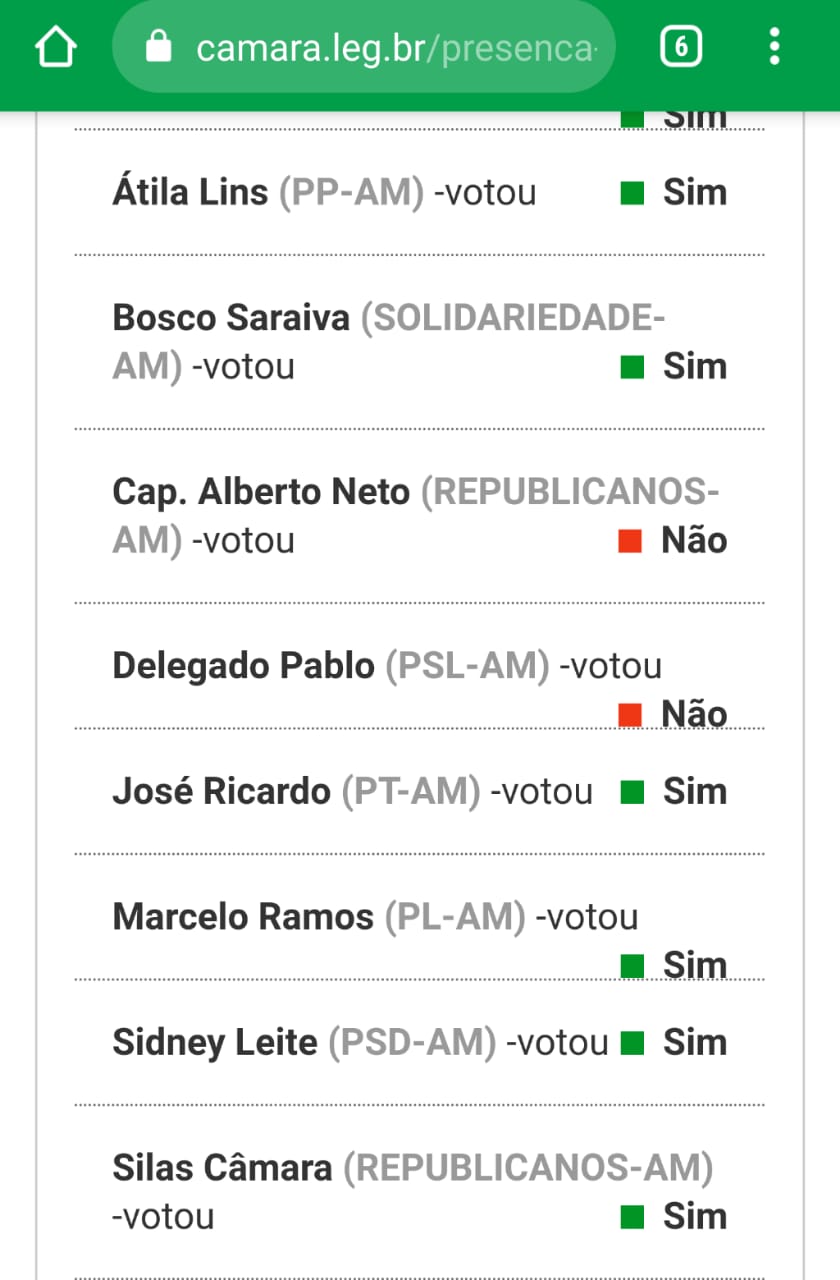Select the name Átila Lins
This screenshot has height=1280, width=840.
coord(190,192)
